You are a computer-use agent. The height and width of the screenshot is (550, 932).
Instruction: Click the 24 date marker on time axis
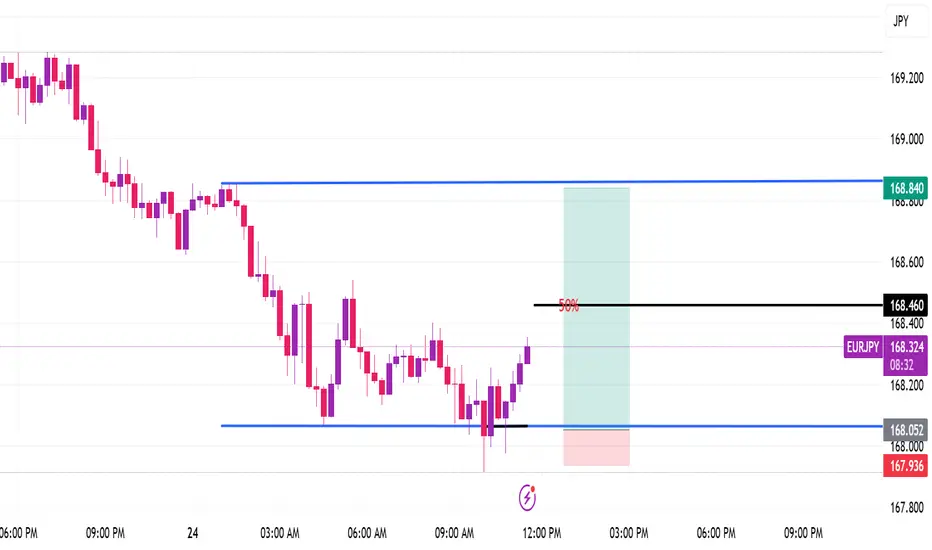tap(193, 533)
